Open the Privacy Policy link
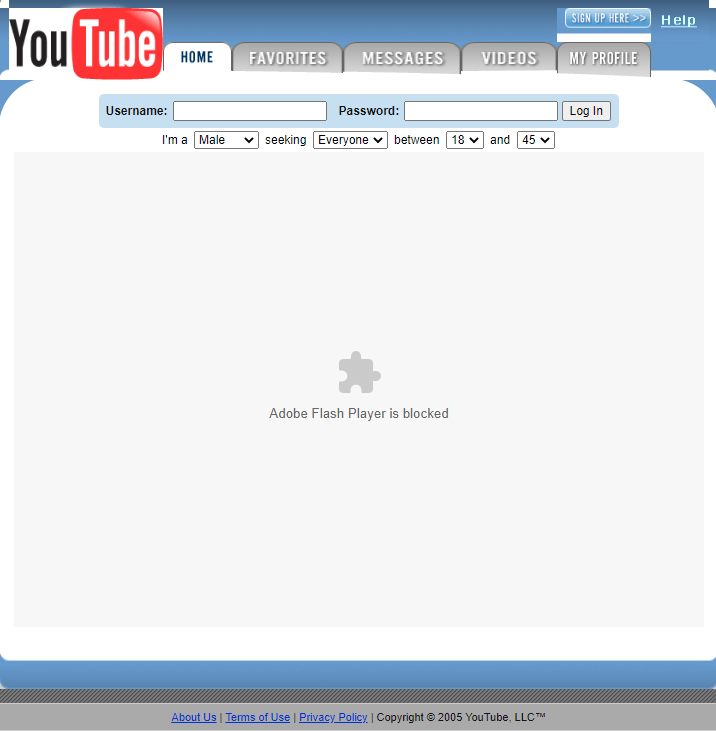 click(333, 717)
